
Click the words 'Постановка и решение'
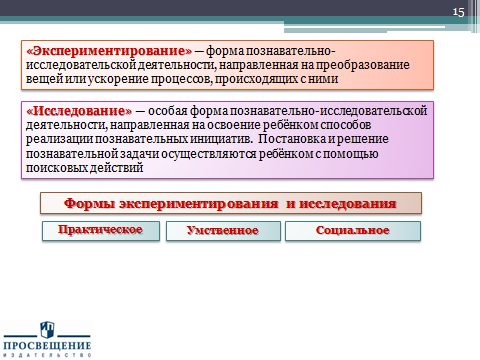(x=323, y=139)
